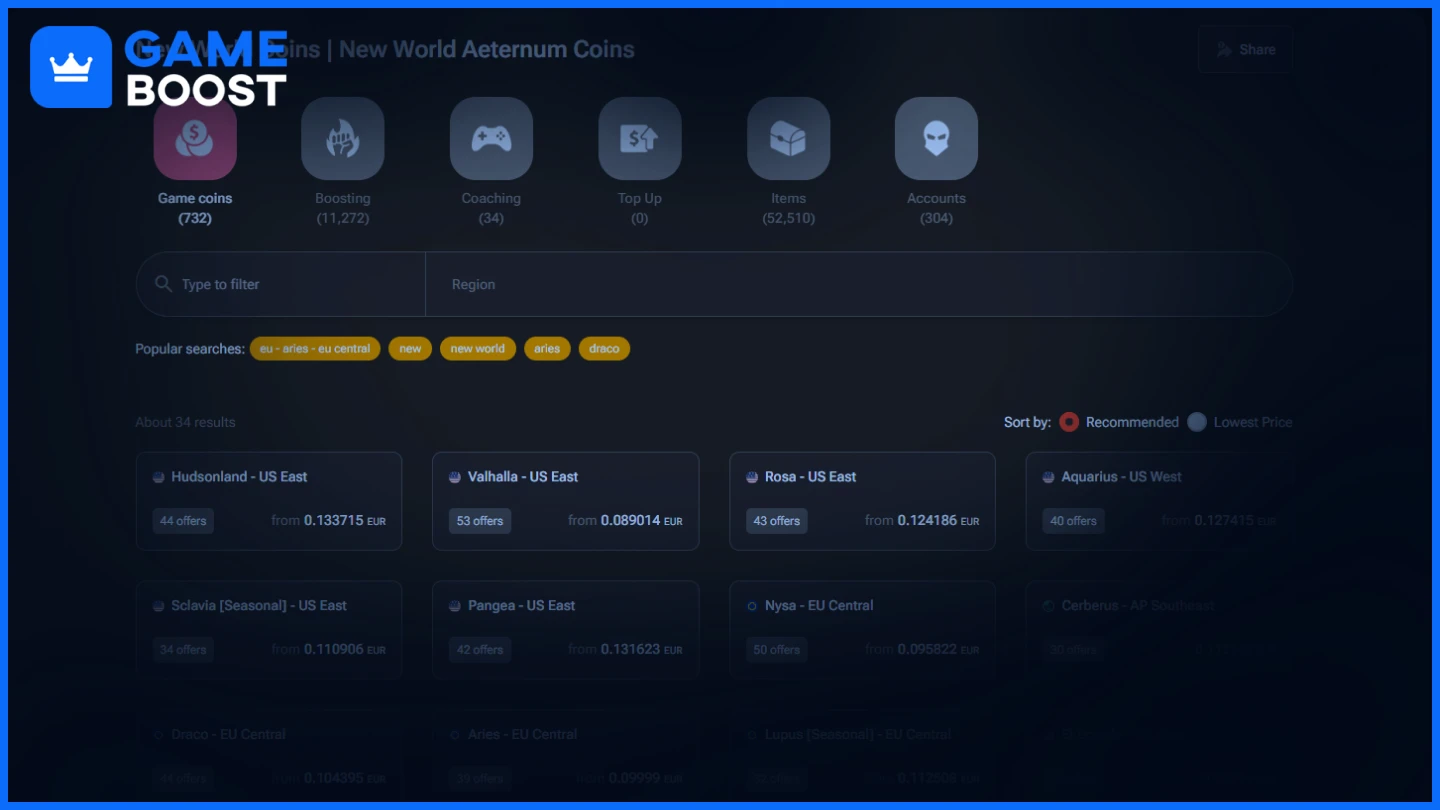Screen dimensions: 1440x810
Task: Open the Sclavia [Seasonal] - US East card
Action: click(x=269, y=630)
